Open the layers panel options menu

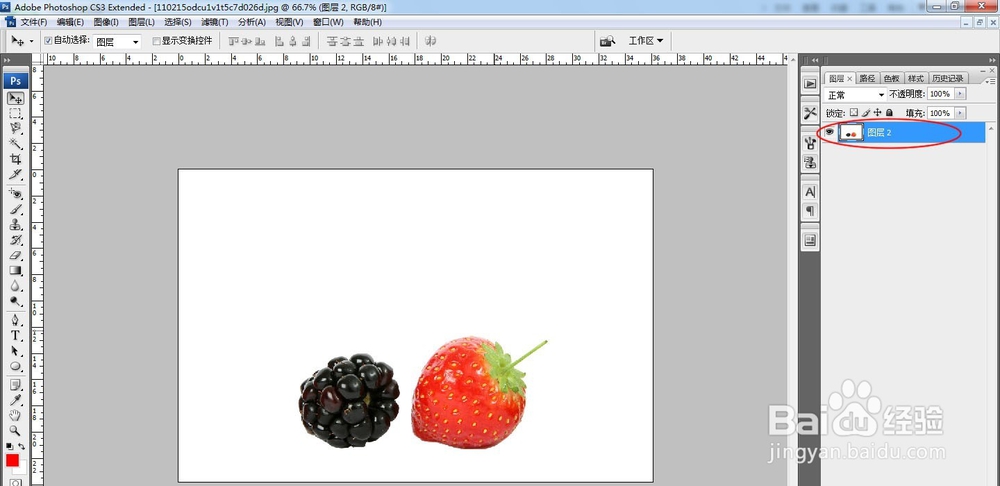(x=990, y=81)
